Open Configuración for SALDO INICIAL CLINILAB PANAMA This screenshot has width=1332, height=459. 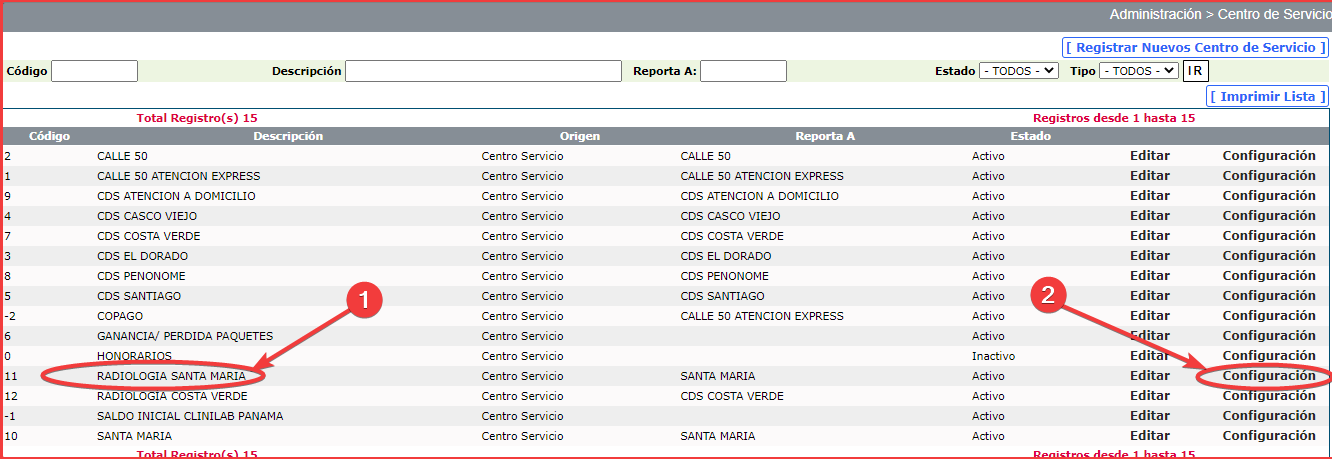tap(1269, 416)
